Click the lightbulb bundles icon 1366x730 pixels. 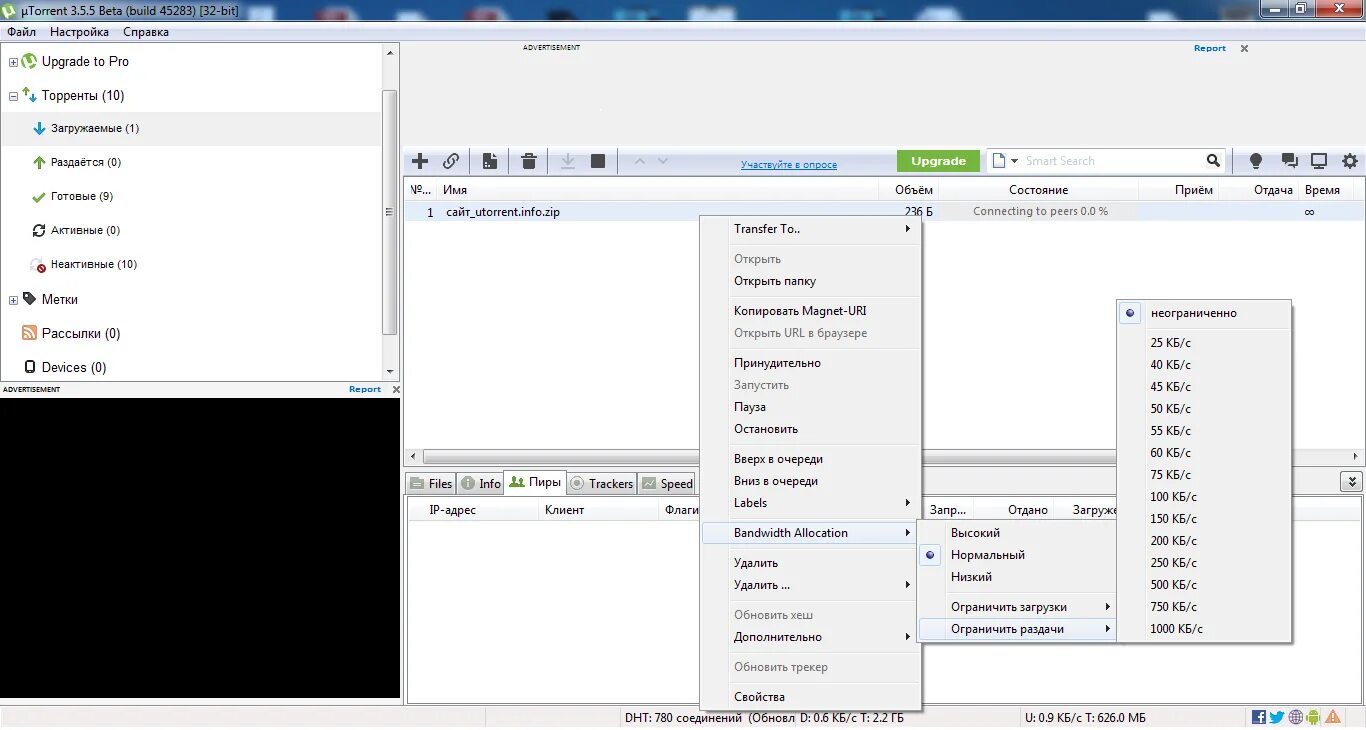[1256, 161]
